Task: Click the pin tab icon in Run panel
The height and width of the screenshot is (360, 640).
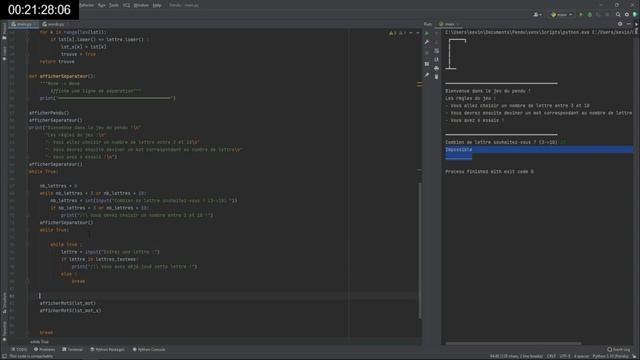Action: pos(427,75)
